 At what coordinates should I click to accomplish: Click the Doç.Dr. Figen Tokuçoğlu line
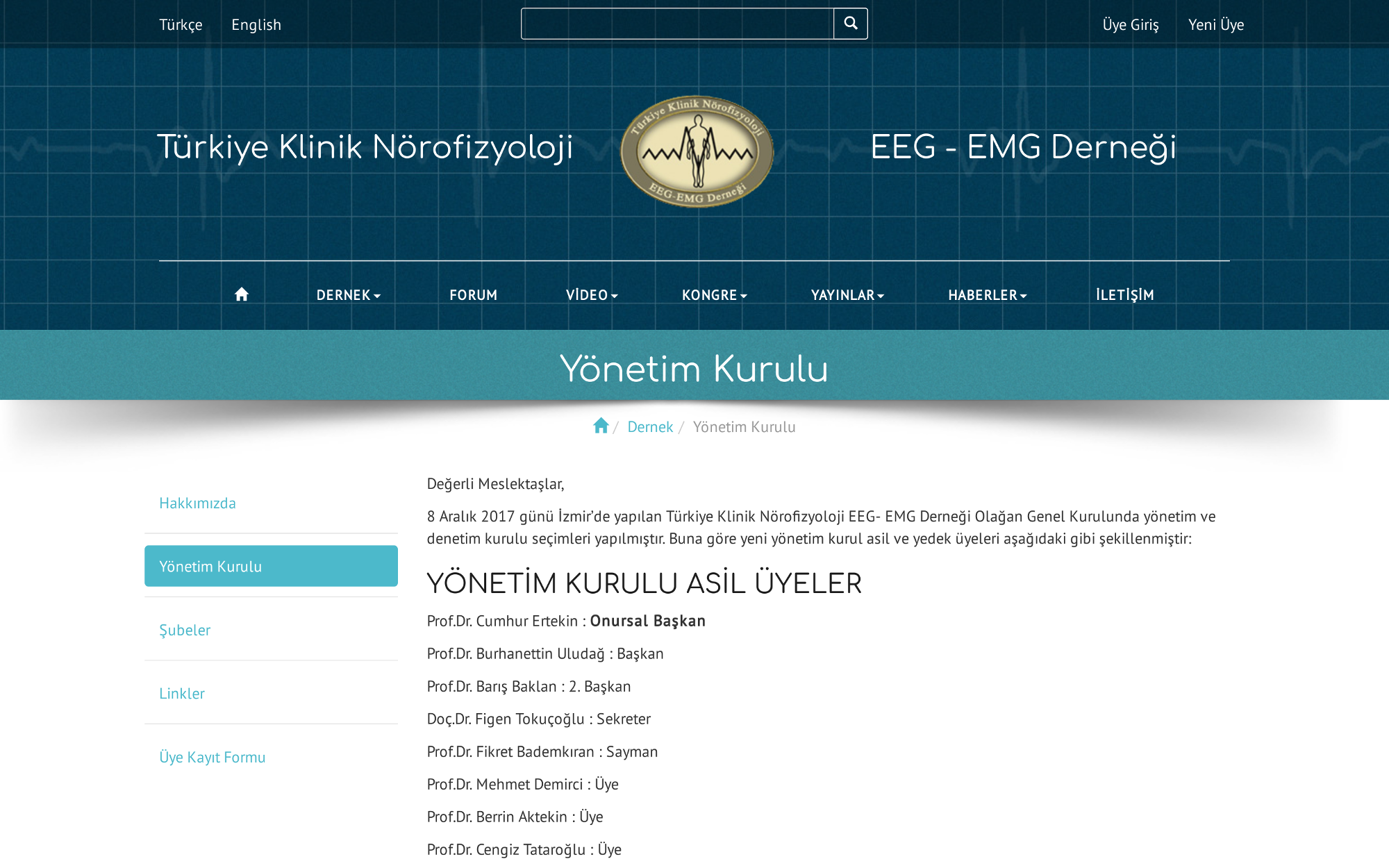(x=539, y=719)
